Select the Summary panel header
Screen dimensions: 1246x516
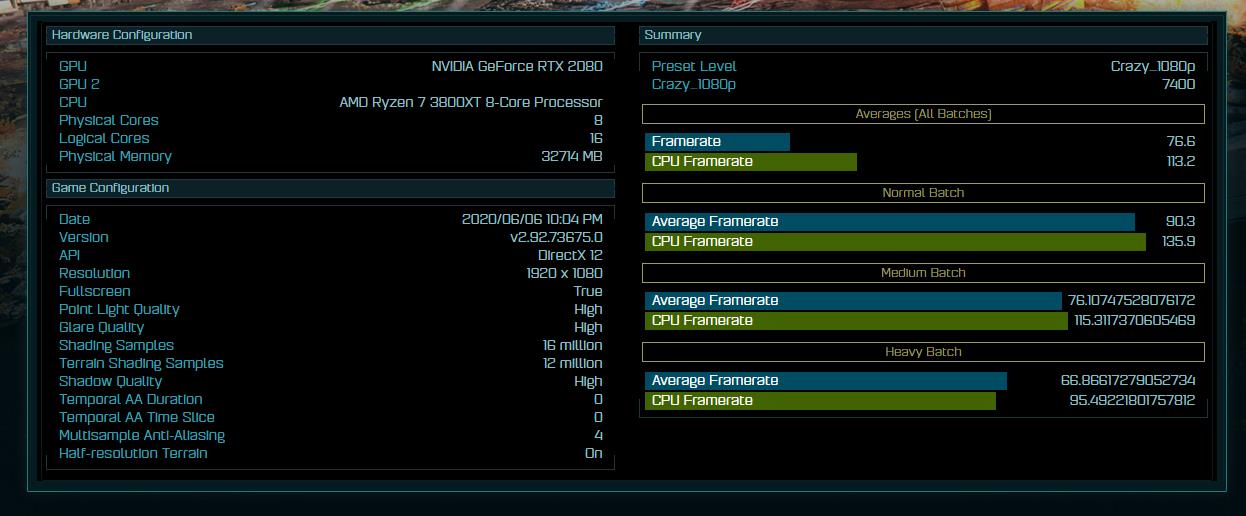click(x=673, y=35)
